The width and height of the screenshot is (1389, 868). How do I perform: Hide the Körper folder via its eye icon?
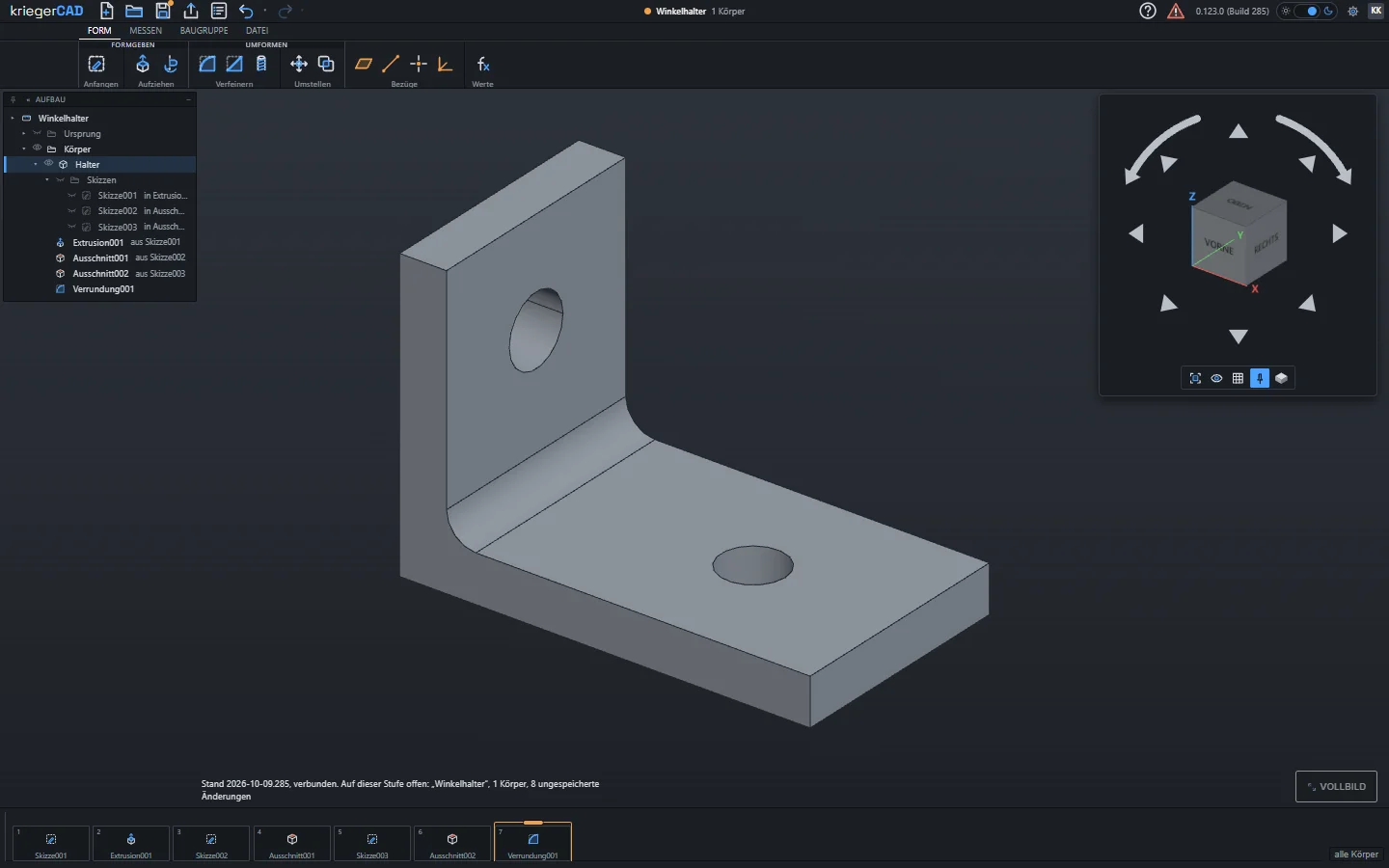(38, 149)
